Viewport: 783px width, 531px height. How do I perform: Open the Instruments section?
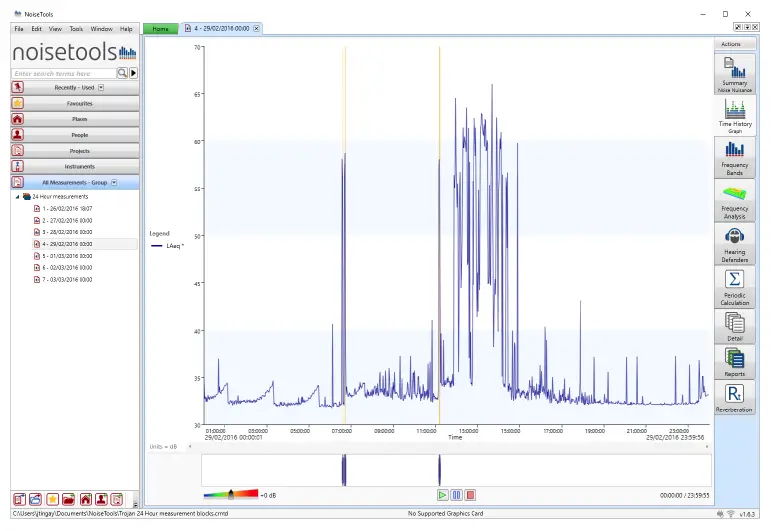pos(79,166)
